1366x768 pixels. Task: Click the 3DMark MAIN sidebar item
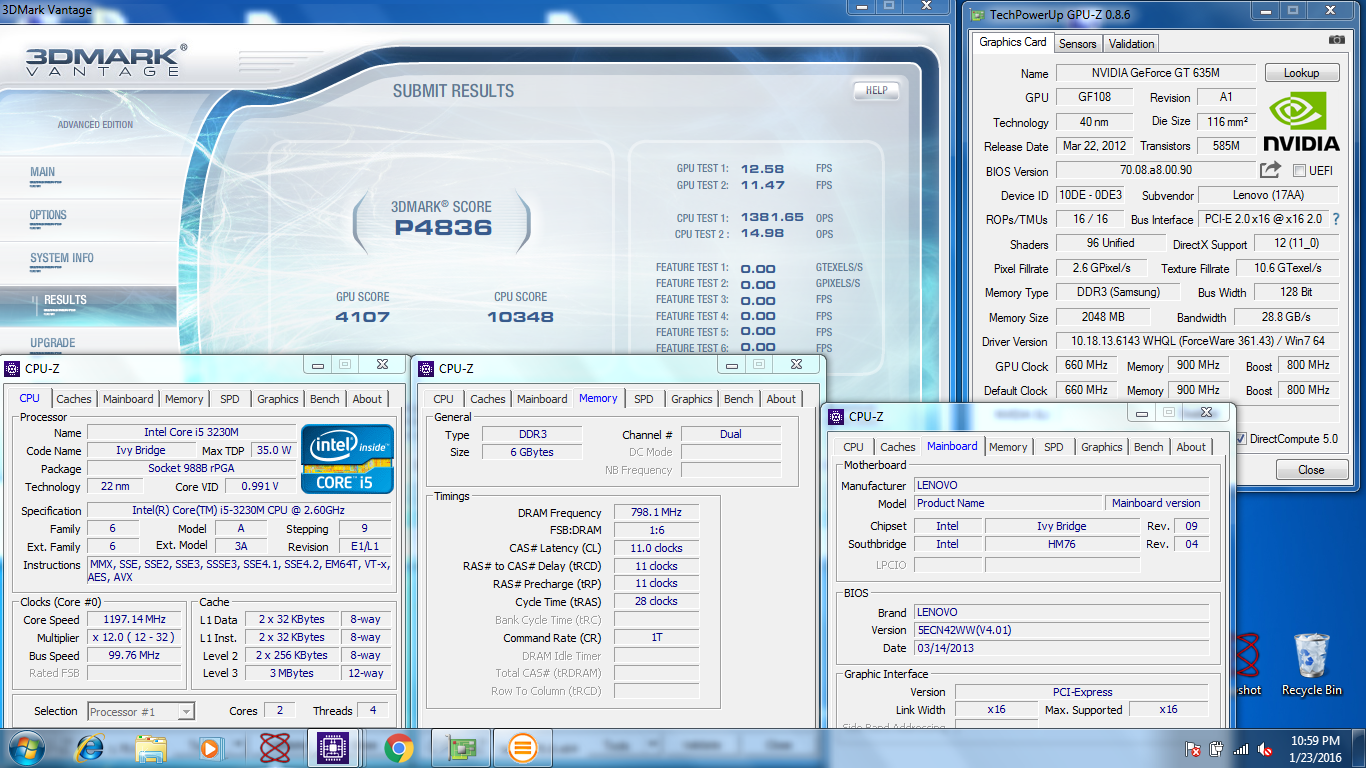[43, 172]
